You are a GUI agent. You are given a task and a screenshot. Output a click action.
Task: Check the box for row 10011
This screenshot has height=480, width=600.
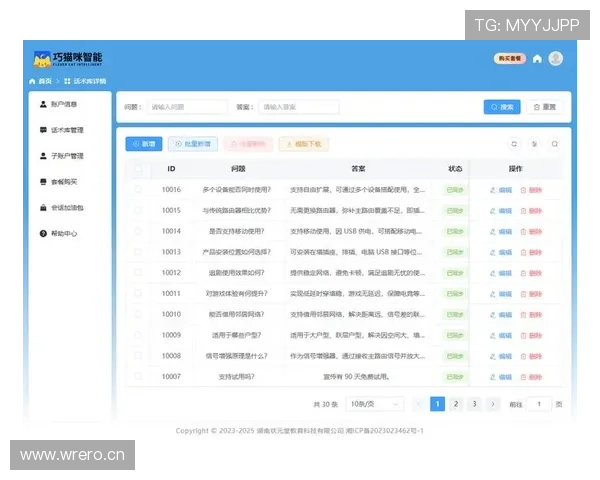[138, 293]
